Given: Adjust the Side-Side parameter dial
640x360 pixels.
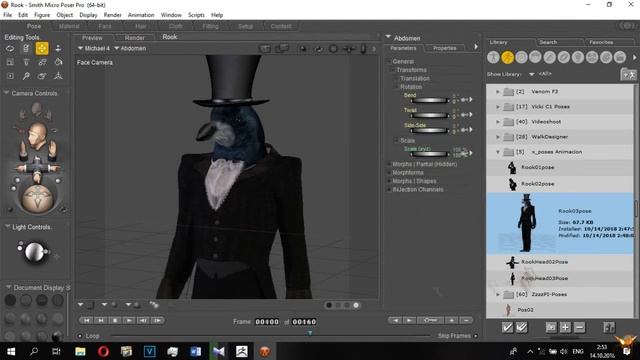Looking at the screenshot, I should coord(430,131).
